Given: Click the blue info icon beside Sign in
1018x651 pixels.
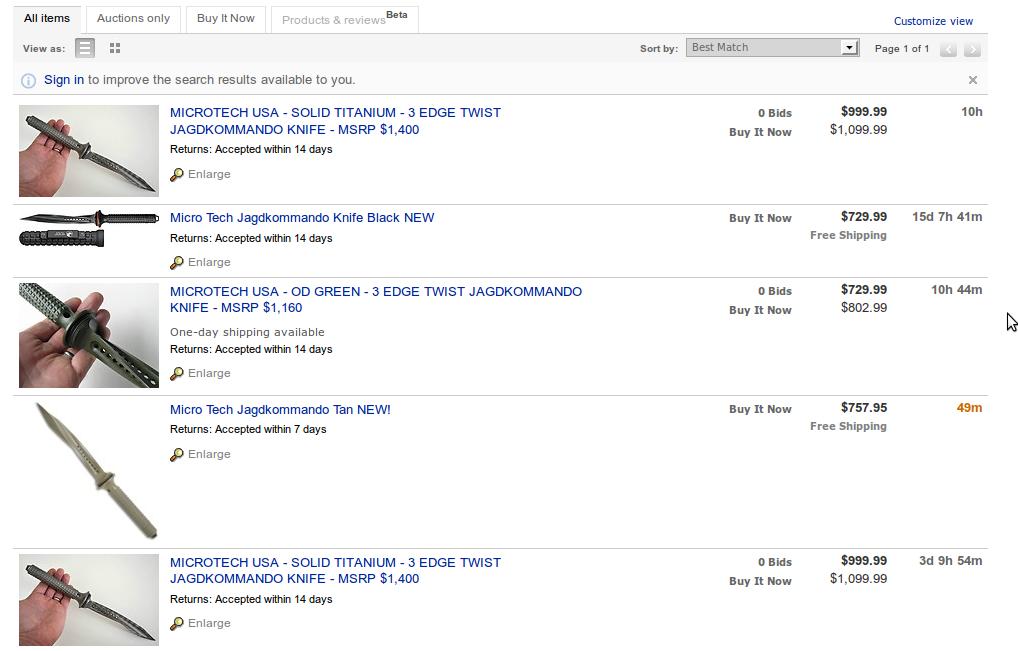Looking at the screenshot, I should pos(29,80).
